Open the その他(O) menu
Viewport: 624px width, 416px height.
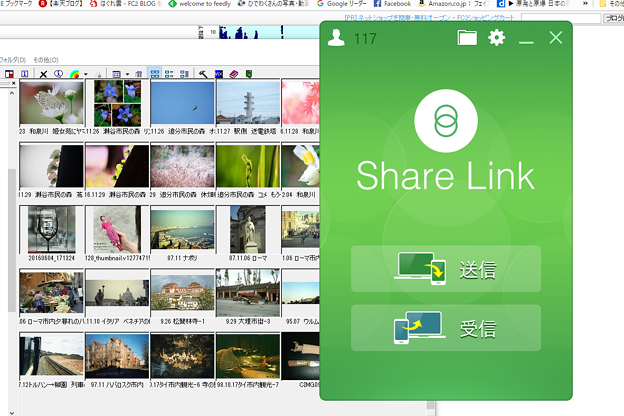point(46,60)
